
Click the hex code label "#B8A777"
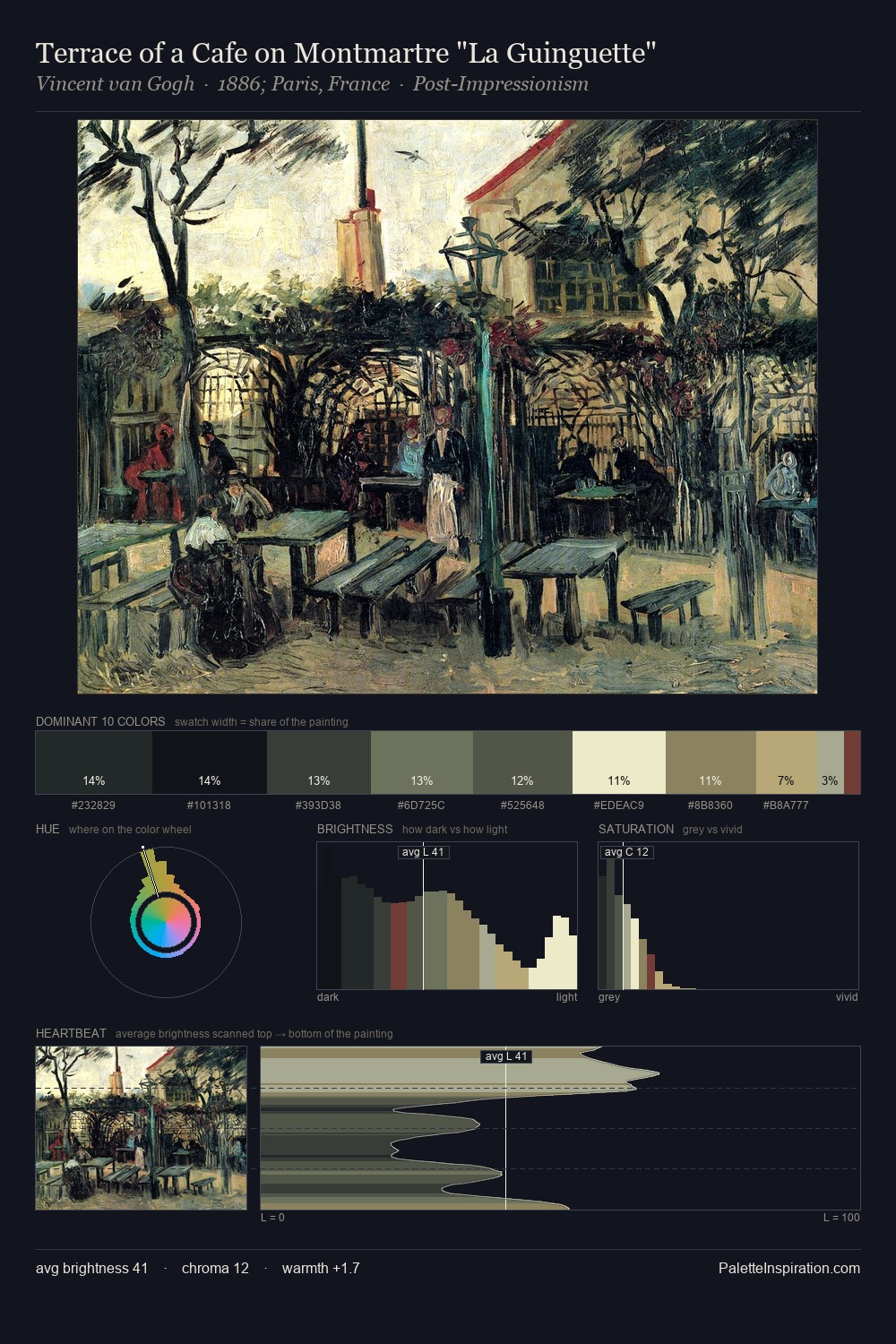(786, 806)
